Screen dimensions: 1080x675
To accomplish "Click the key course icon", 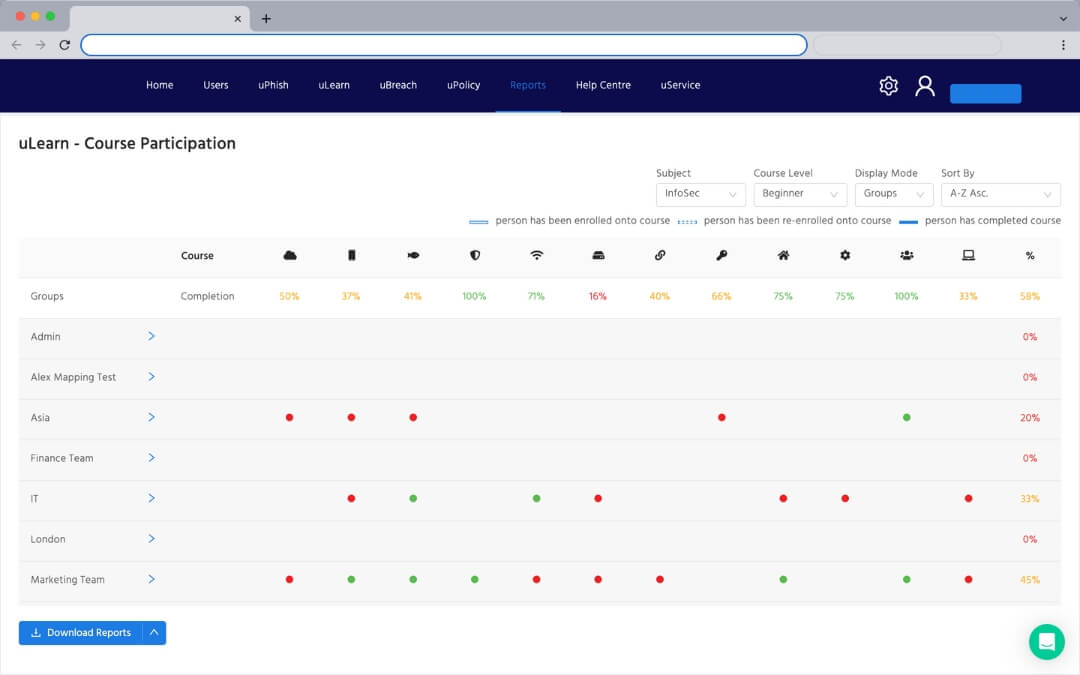I will pos(721,256).
